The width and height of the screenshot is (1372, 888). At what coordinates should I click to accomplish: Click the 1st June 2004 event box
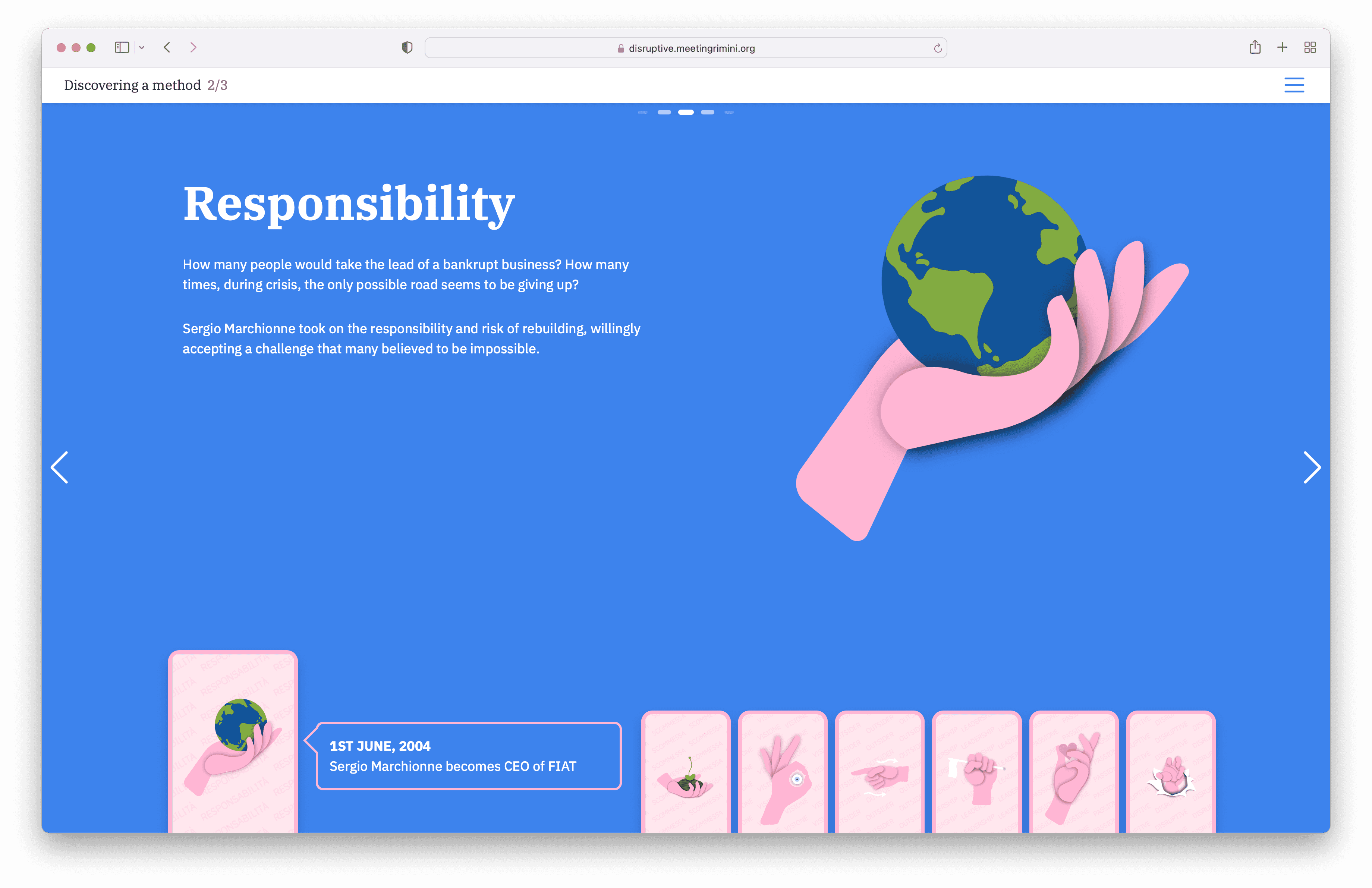coord(468,755)
